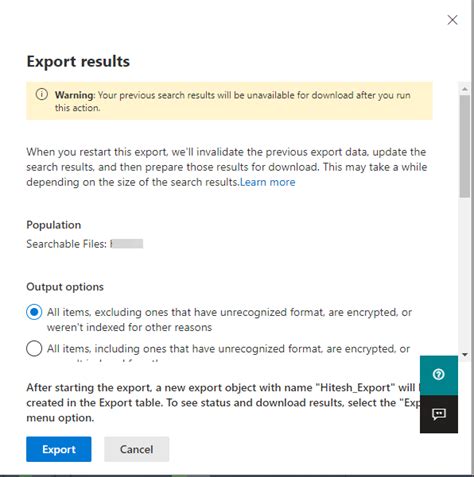Click the Export results title
474x477 pixels.
78,61
